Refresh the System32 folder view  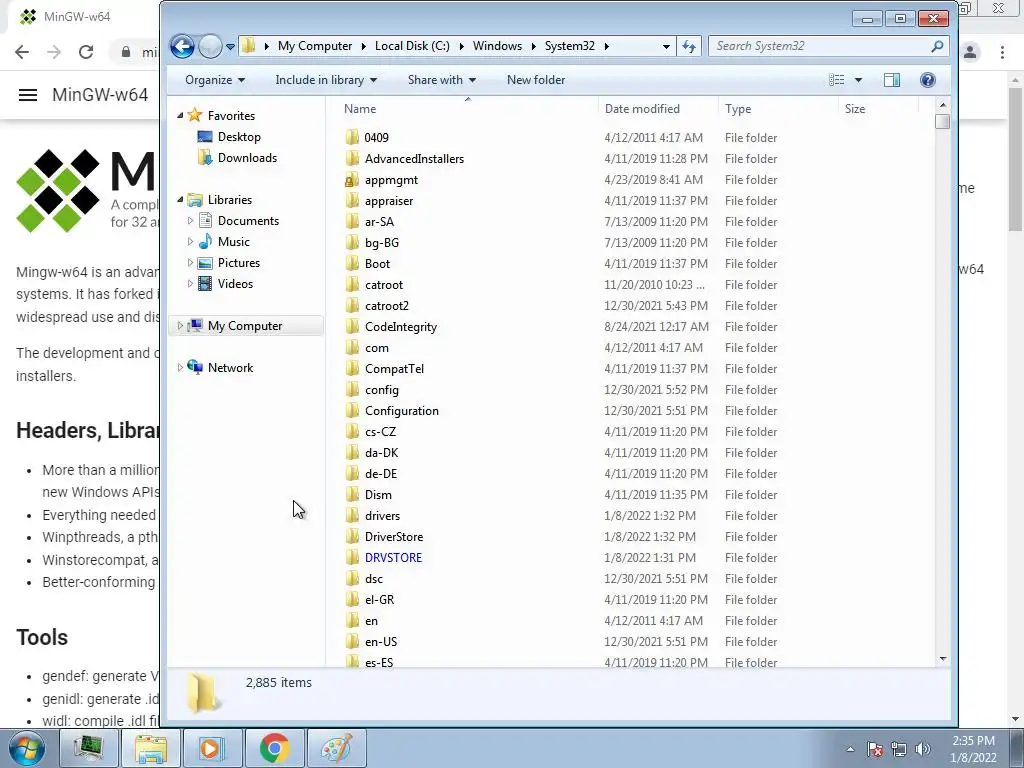(689, 46)
